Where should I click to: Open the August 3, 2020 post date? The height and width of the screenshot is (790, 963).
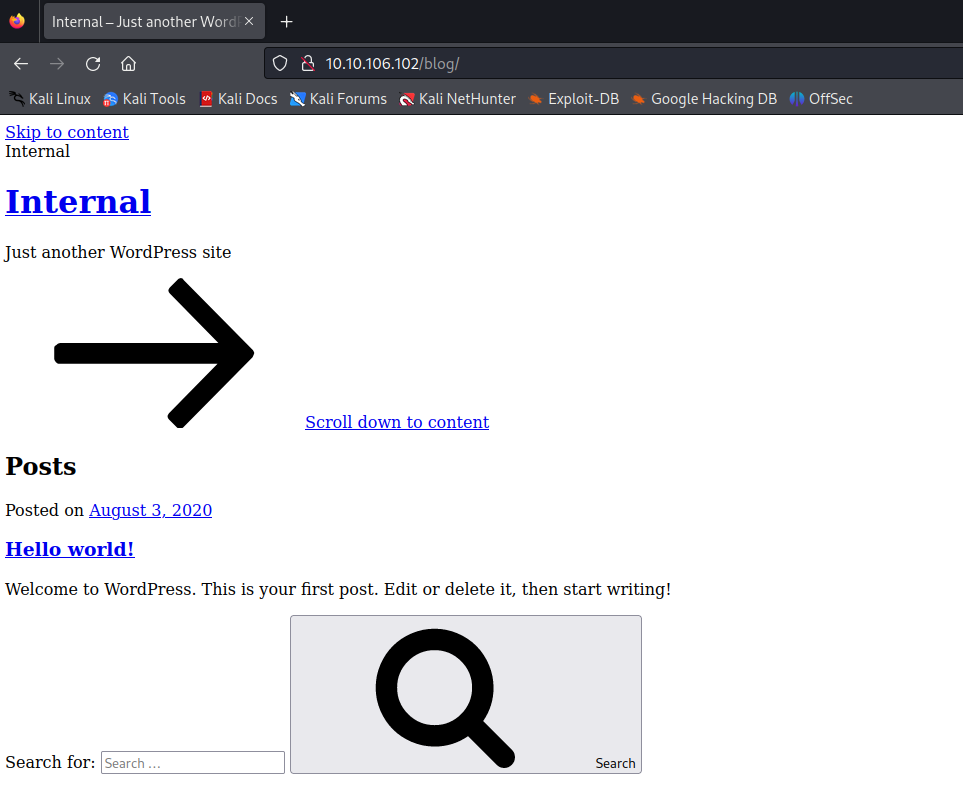150,510
